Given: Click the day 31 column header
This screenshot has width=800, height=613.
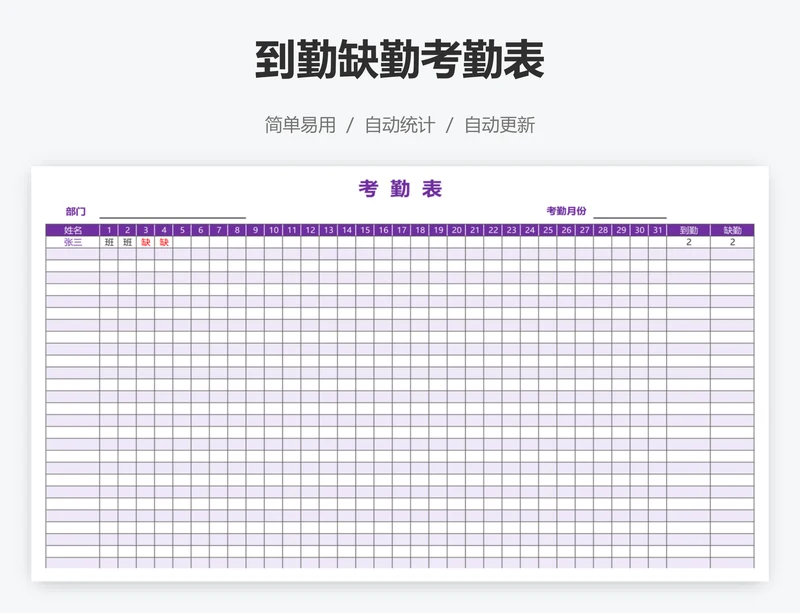Looking at the screenshot, I should tap(657, 230).
